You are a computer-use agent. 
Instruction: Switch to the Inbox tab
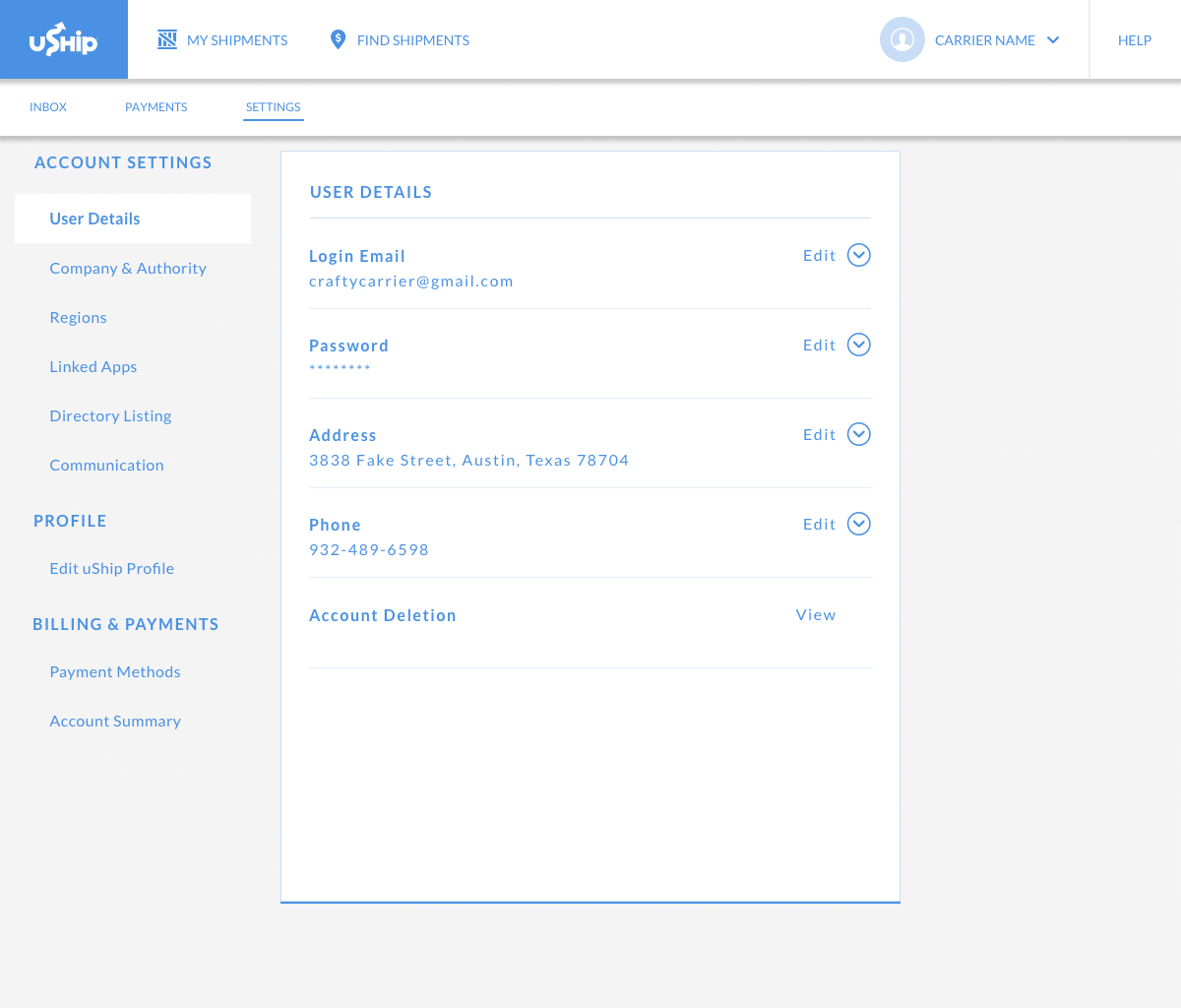click(x=48, y=107)
